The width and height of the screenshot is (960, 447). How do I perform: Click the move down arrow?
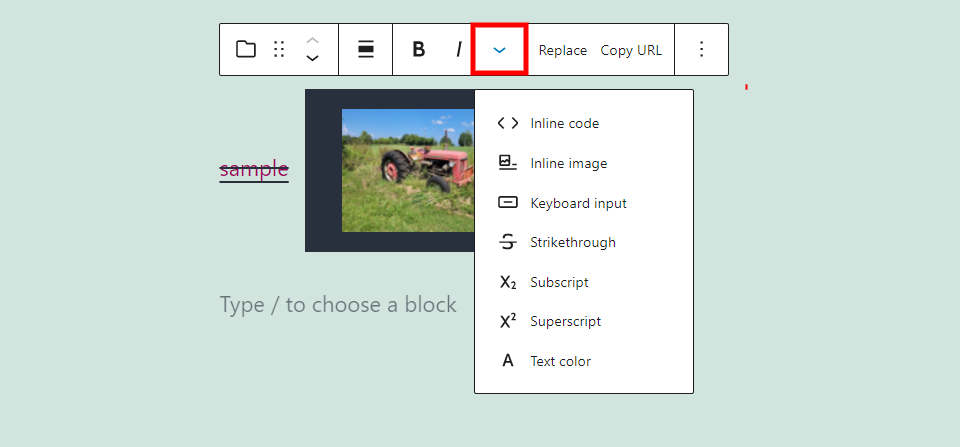tap(313, 58)
